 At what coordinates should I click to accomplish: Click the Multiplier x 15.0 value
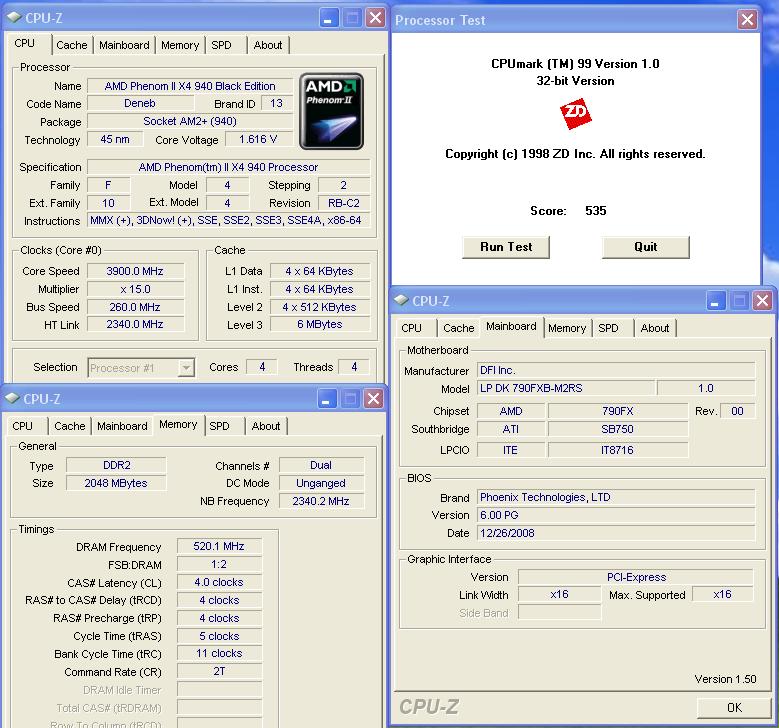135,289
